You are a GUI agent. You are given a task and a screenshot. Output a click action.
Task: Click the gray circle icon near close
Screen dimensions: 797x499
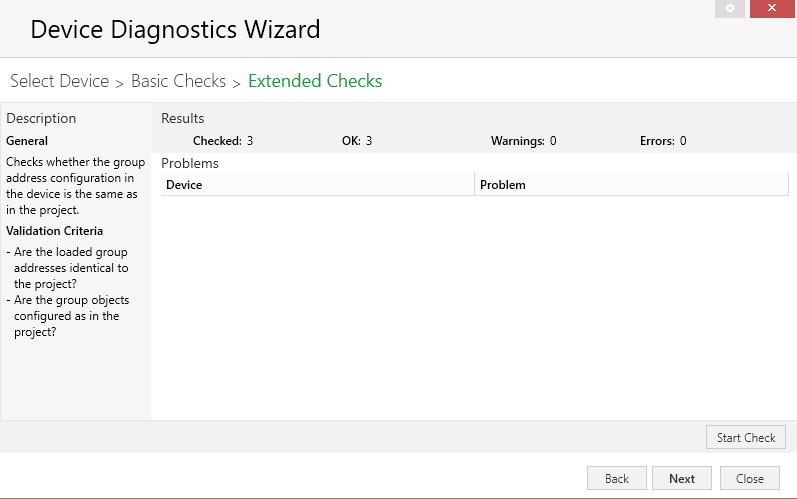point(730,8)
